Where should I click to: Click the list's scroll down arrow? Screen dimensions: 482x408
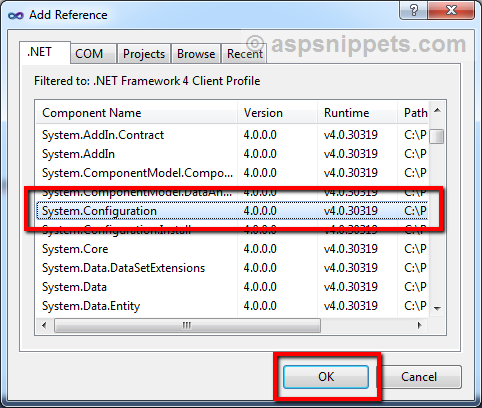click(x=437, y=308)
